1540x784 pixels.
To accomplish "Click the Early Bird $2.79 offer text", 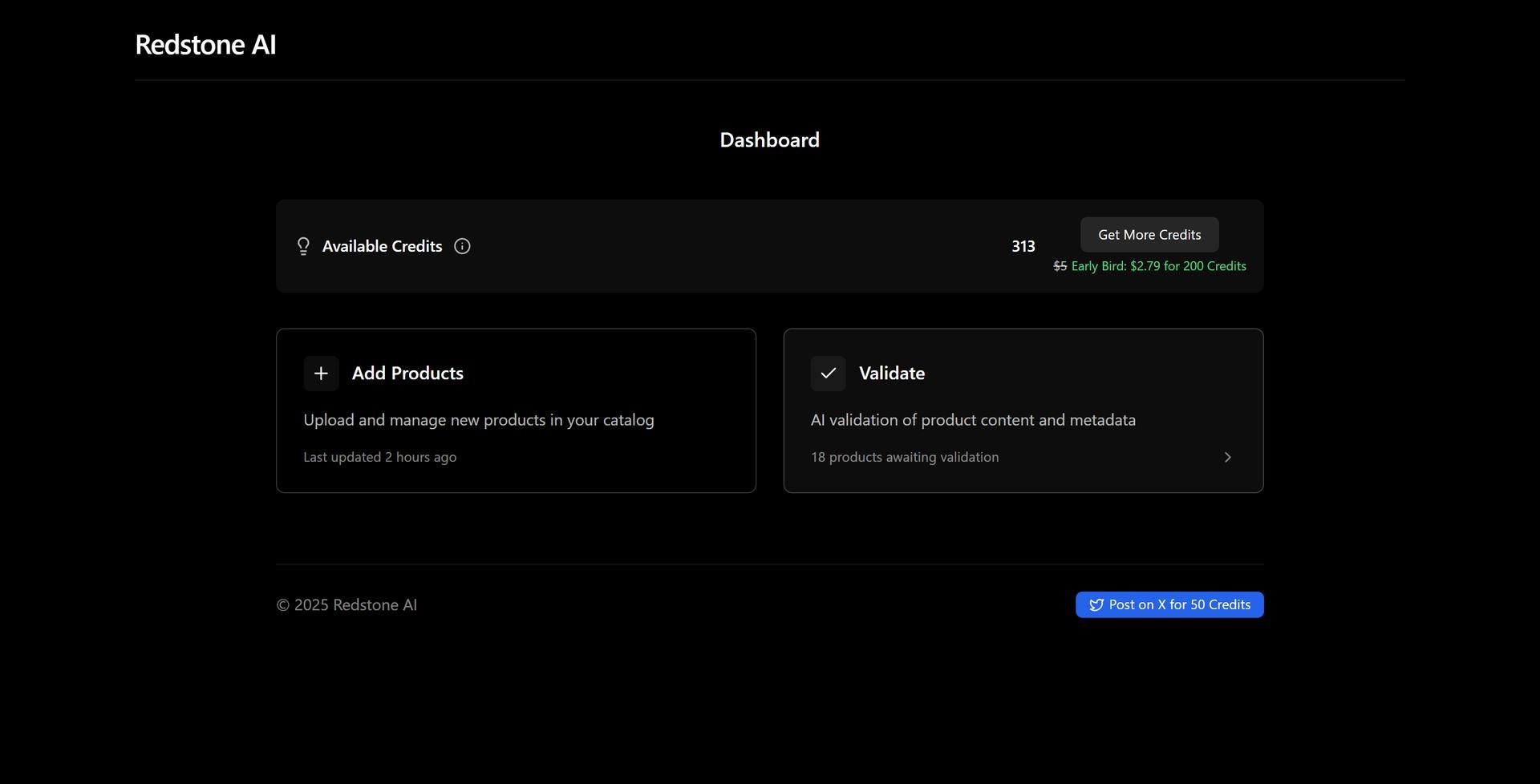I will (1158, 266).
